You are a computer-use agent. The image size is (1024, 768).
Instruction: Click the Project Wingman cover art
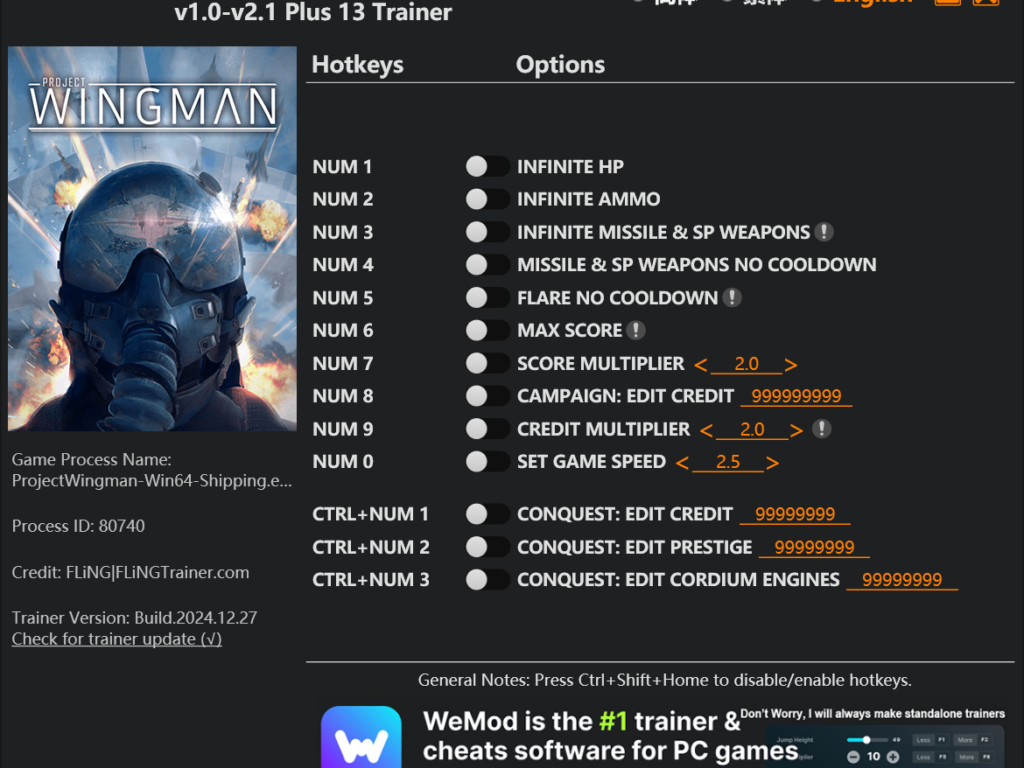[152, 238]
